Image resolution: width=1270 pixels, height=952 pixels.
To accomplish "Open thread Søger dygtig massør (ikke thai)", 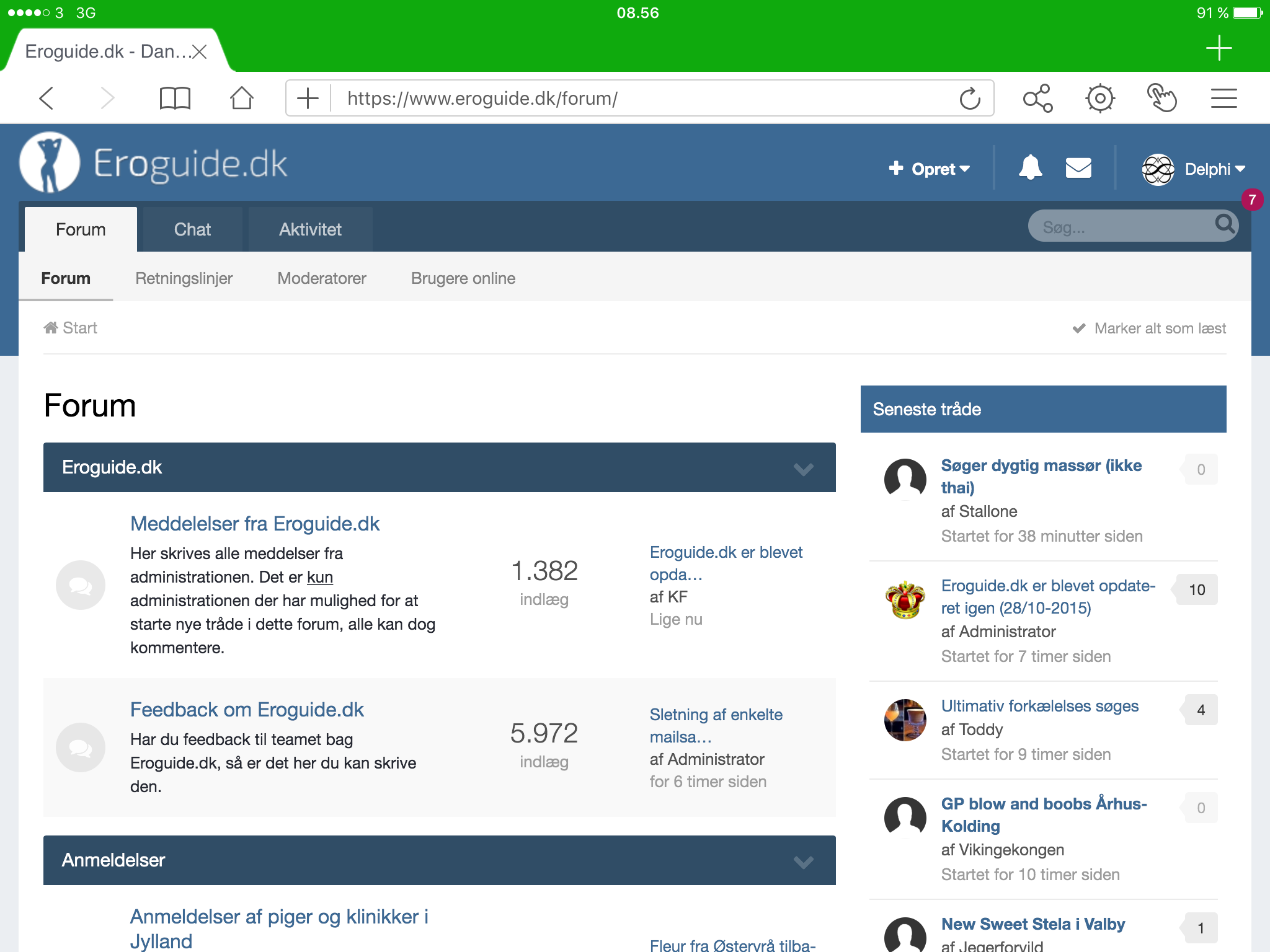I will coord(1041,476).
